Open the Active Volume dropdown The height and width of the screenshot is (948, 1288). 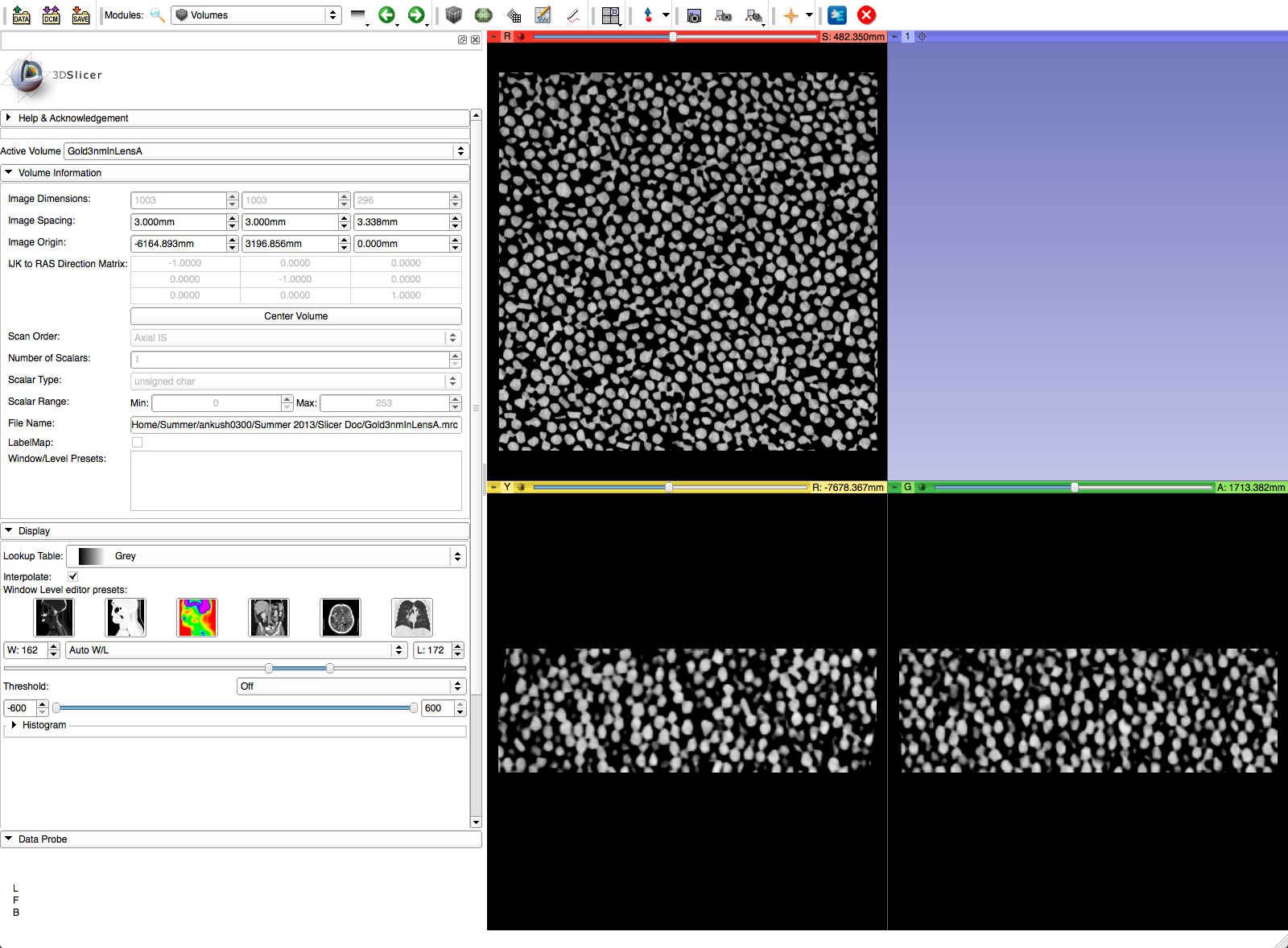tap(266, 151)
